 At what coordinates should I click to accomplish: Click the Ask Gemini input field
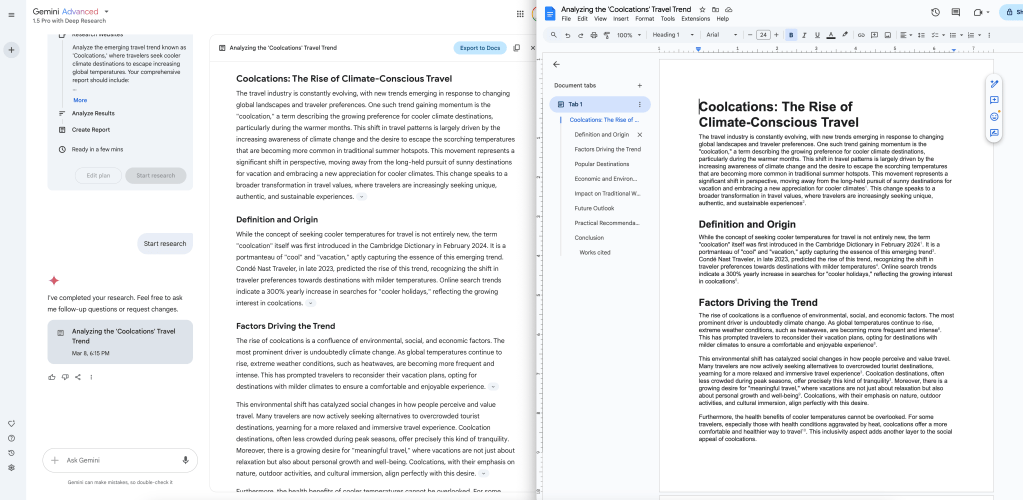pyautogui.click(x=115, y=460)
